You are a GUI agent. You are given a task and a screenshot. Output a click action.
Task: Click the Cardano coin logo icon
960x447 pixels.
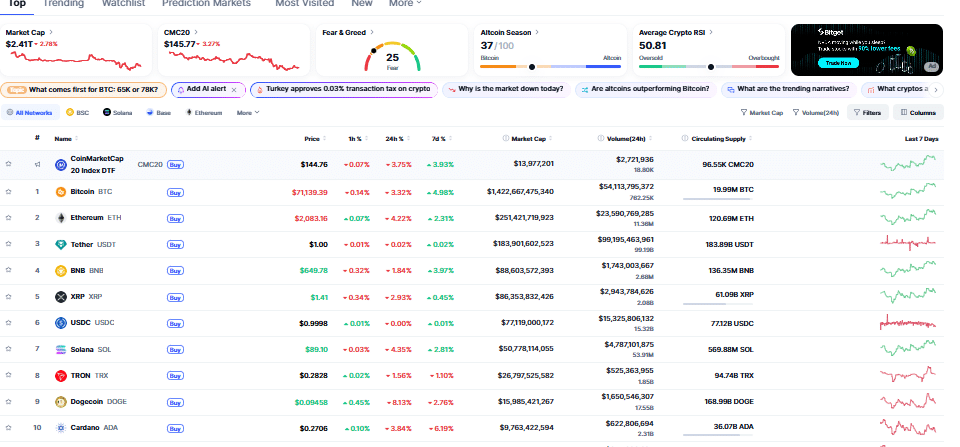point(61,428)
